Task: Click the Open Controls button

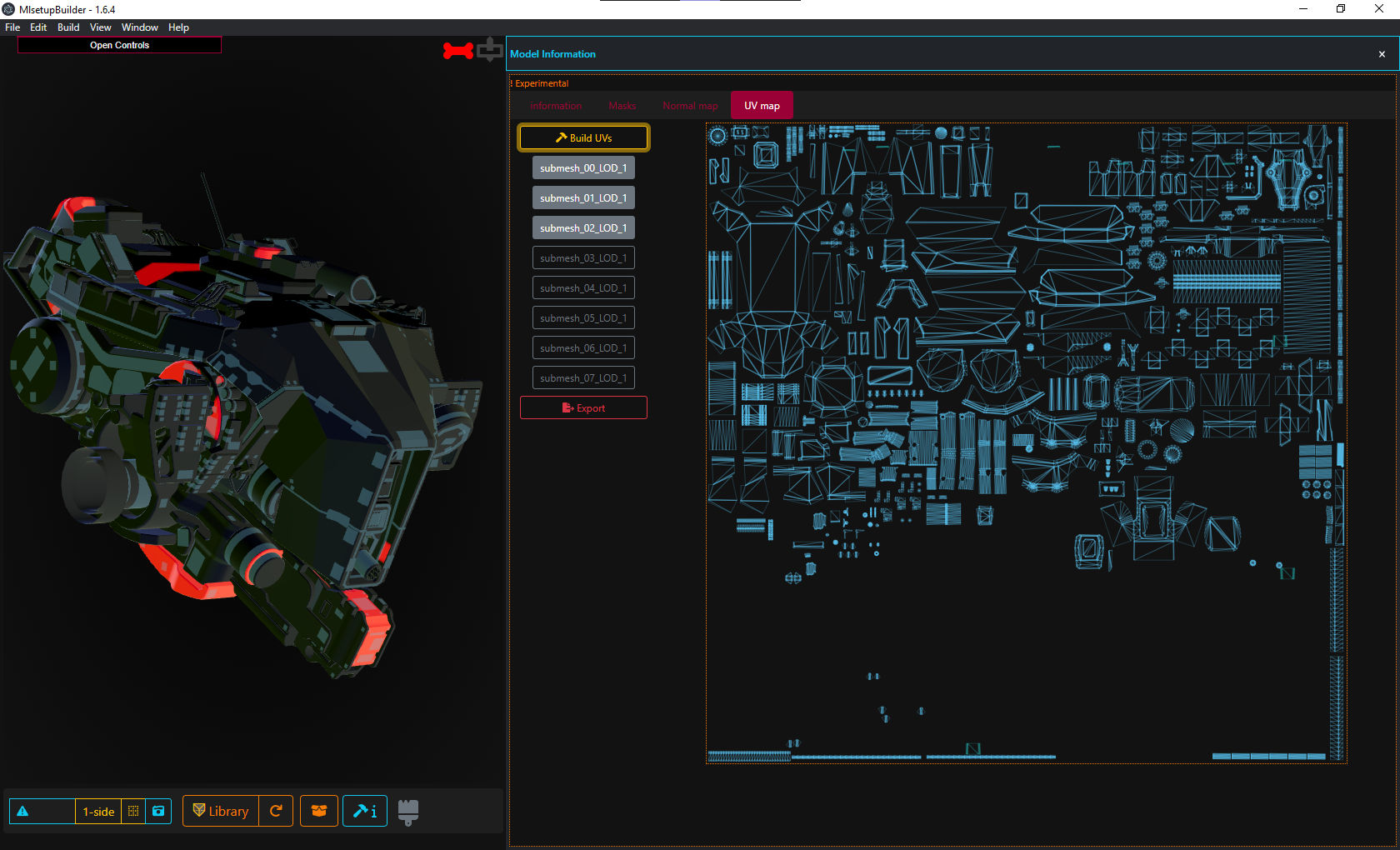Action: coord(119,45)
